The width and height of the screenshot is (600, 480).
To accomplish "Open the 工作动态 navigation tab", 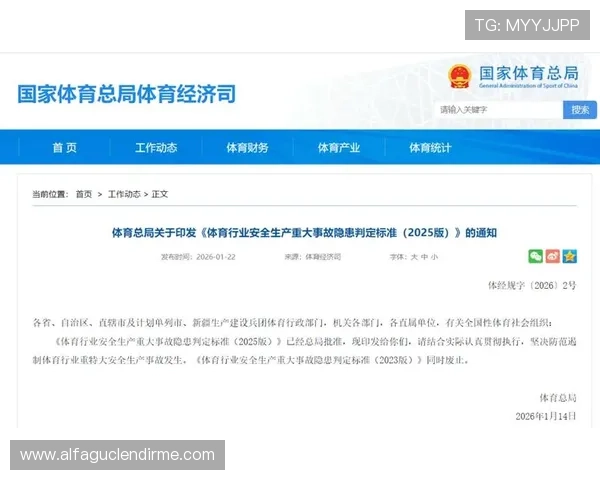I will point(156,148).
